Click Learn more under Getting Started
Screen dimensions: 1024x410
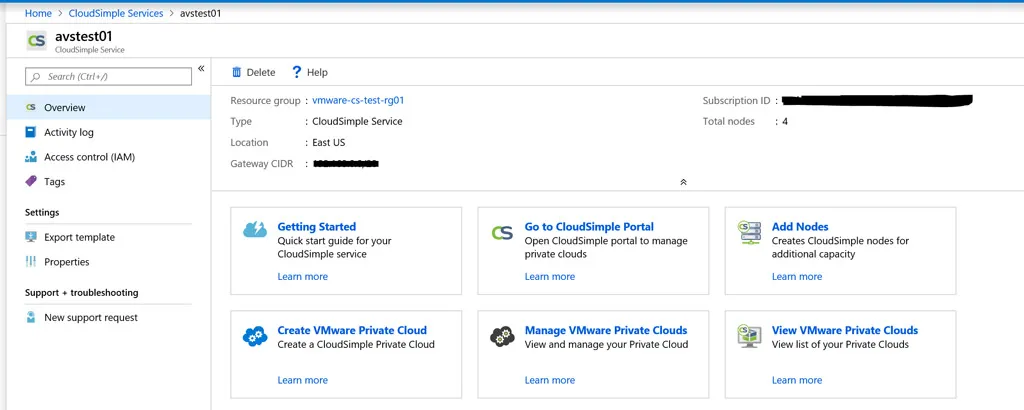pyautogui.click(x=302, y=276)
